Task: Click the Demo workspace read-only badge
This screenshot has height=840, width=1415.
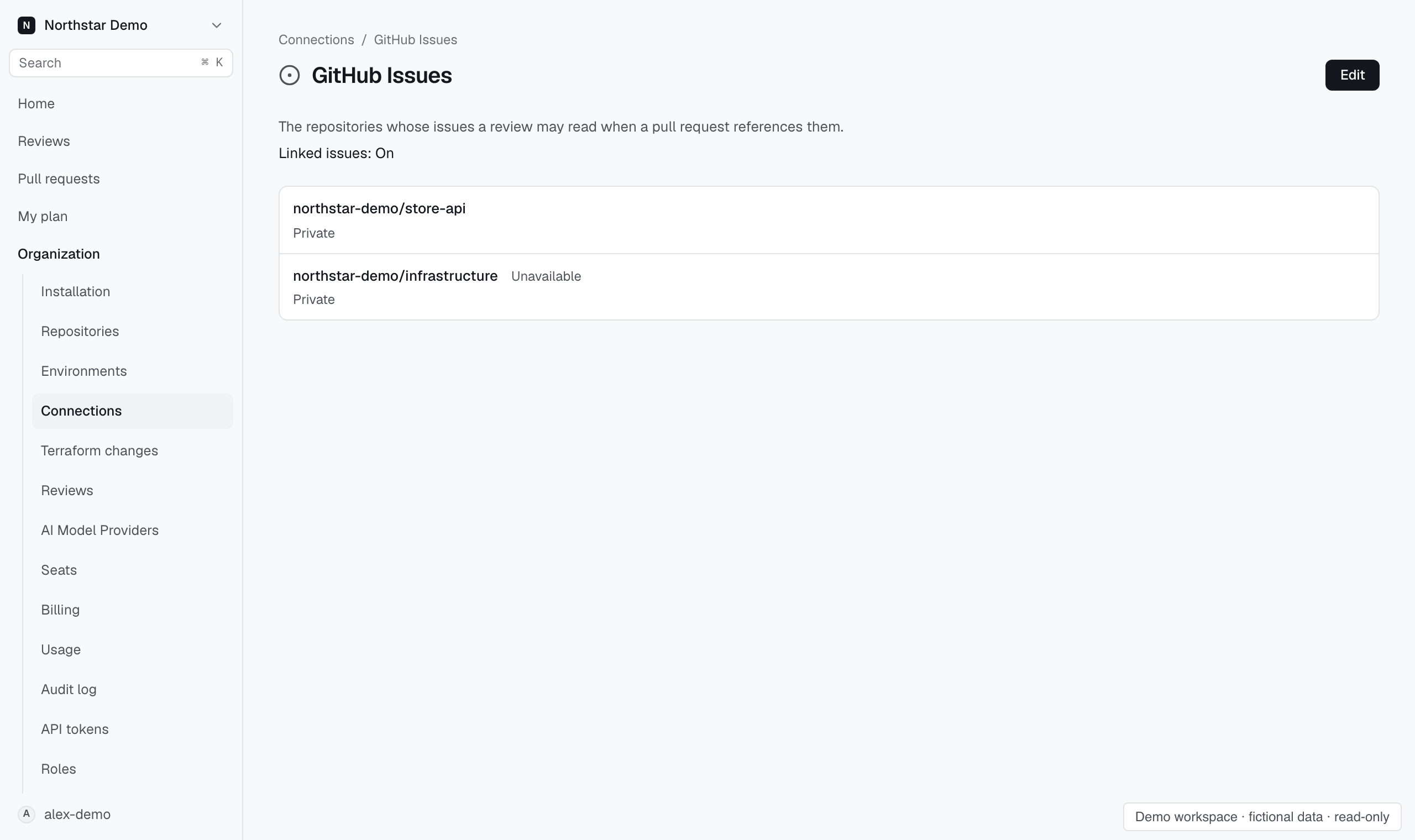Action: (x=1261, y=817)
